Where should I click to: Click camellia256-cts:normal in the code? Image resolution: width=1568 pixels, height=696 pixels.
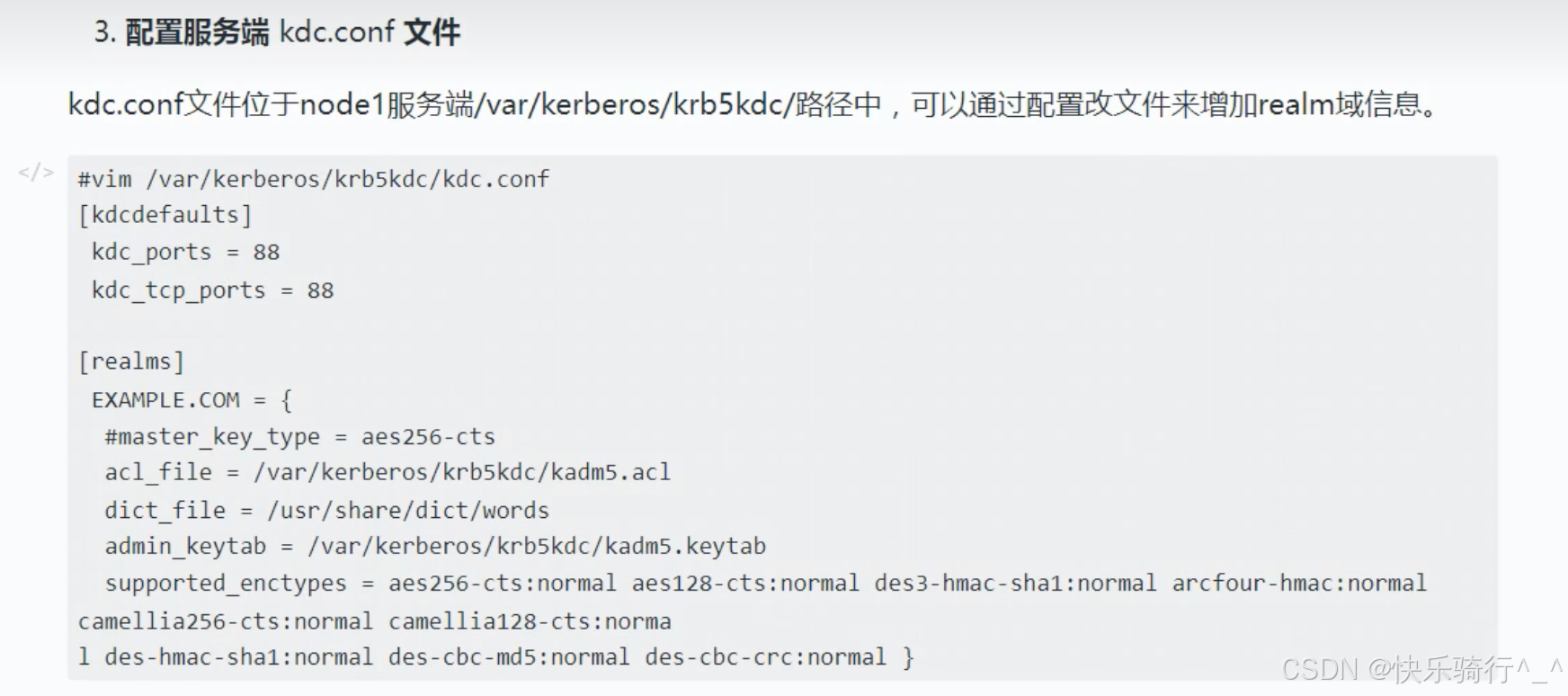click(x=225, y=621)
